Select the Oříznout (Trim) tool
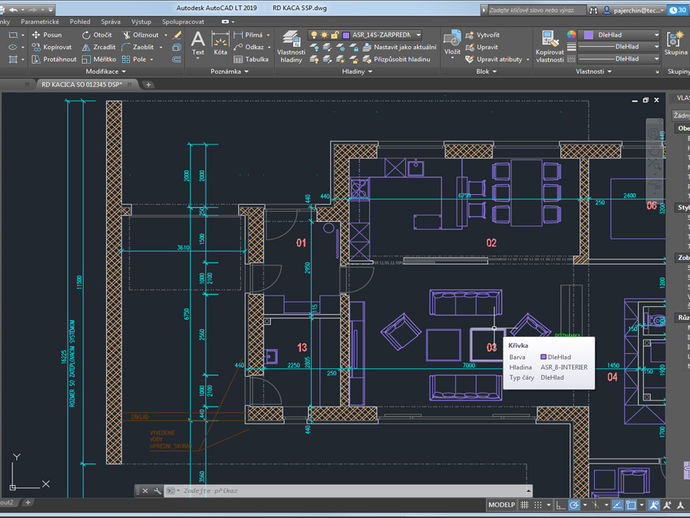The image size is (690, 518). pyautogui.click(x=140, y=35)
